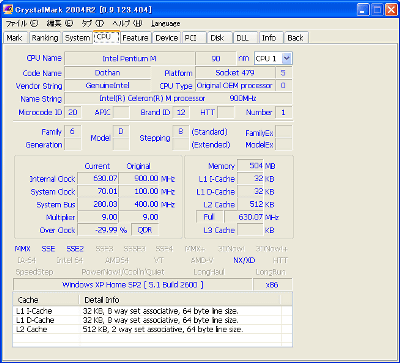
Task: Open the ヘルプ (Help) menu
Action: coord(127,24)
